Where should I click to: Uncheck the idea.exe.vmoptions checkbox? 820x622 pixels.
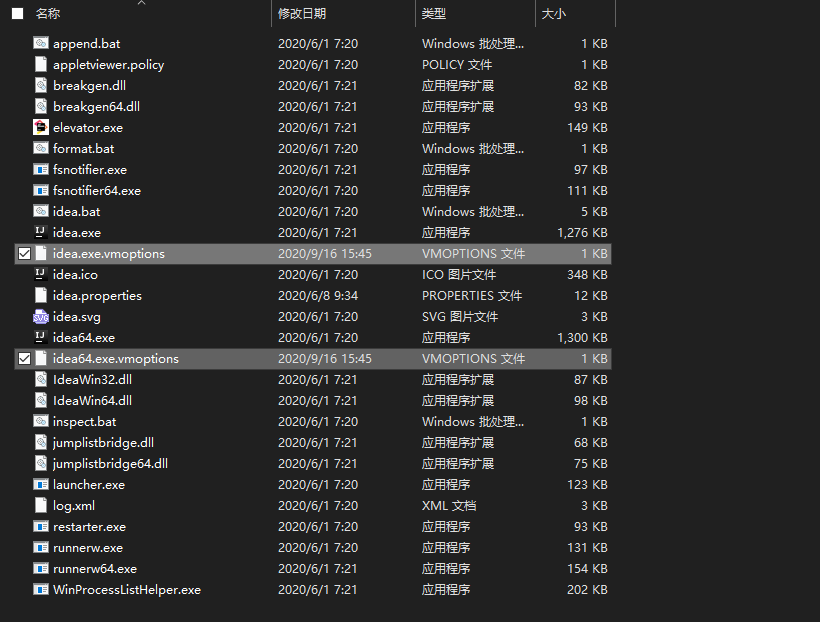[x=25, y=254]
